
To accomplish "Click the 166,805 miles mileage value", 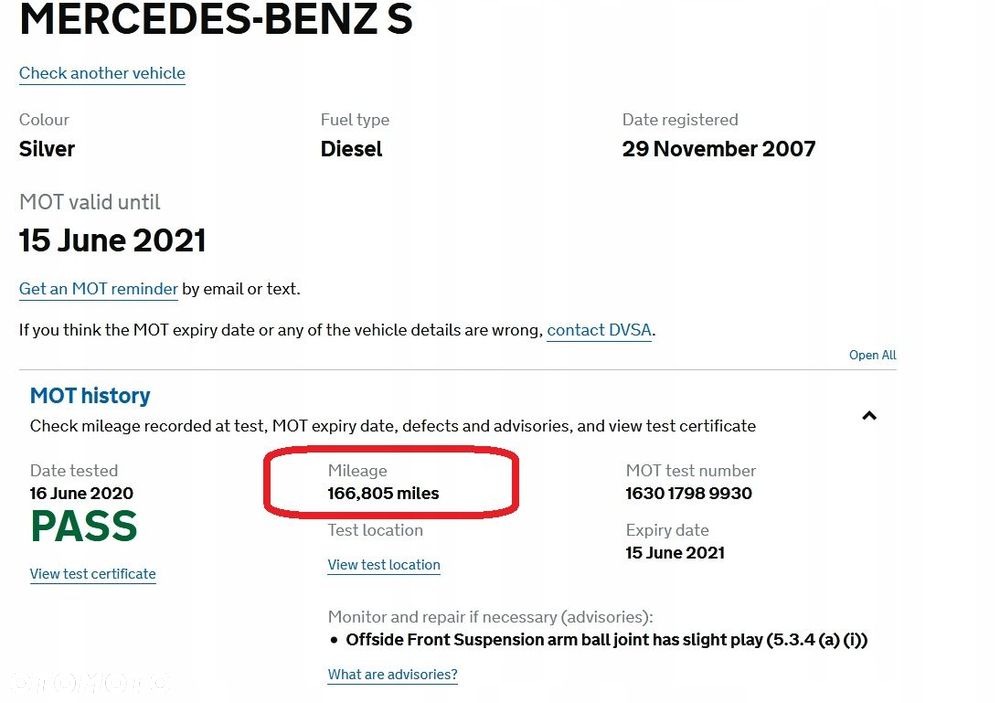I will point(383,493).
